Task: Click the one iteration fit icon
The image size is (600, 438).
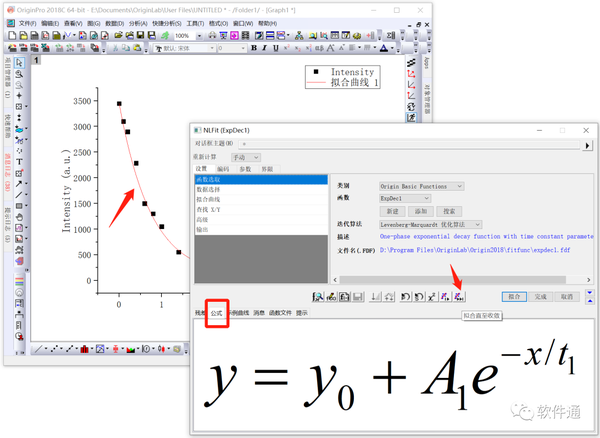Action: [x=445, y=296]
